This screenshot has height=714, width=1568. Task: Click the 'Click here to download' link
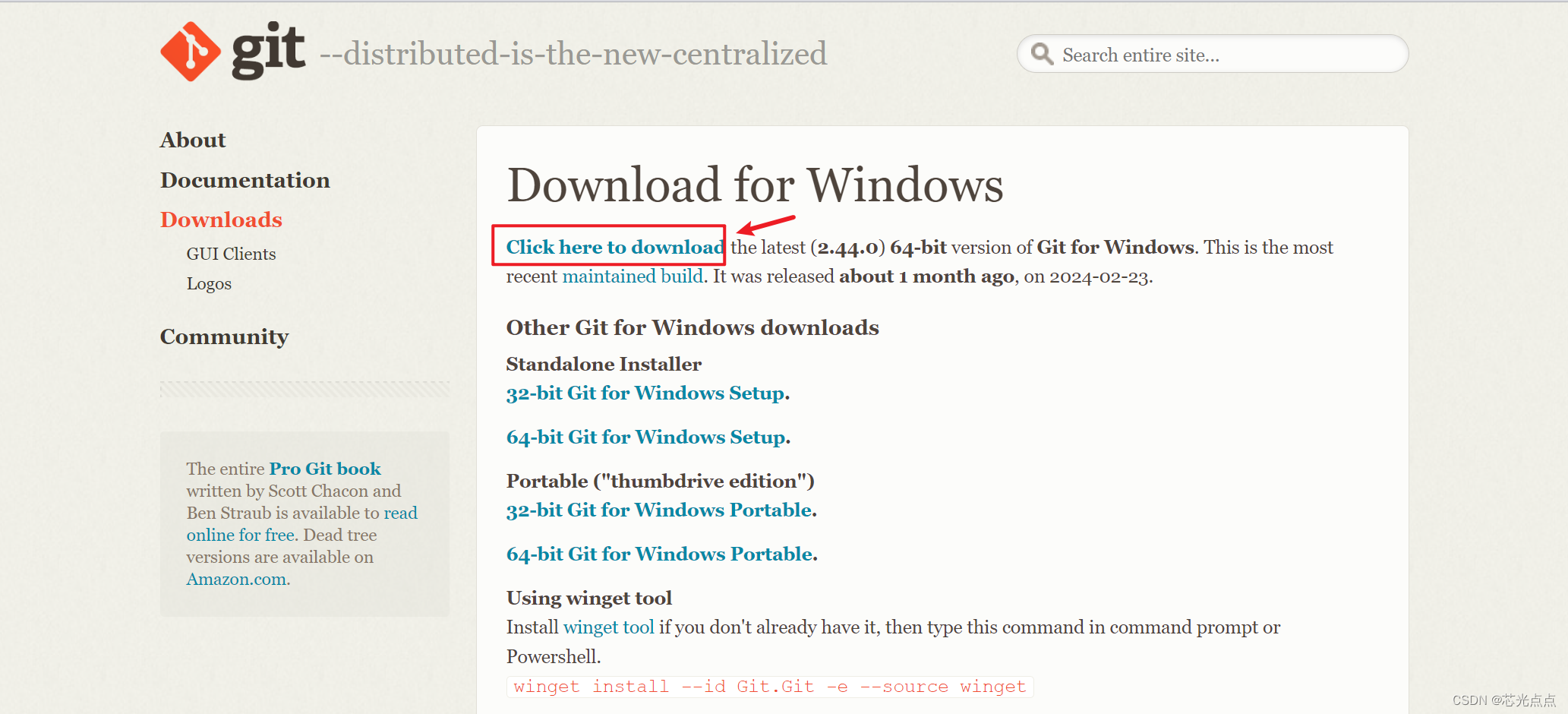(615, 247)
